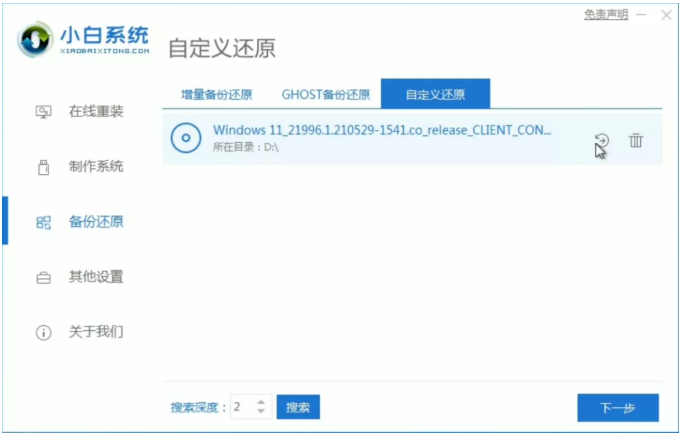
Task: Click the disc icon beside Windows 11 entry
Action: click(186, 139)
